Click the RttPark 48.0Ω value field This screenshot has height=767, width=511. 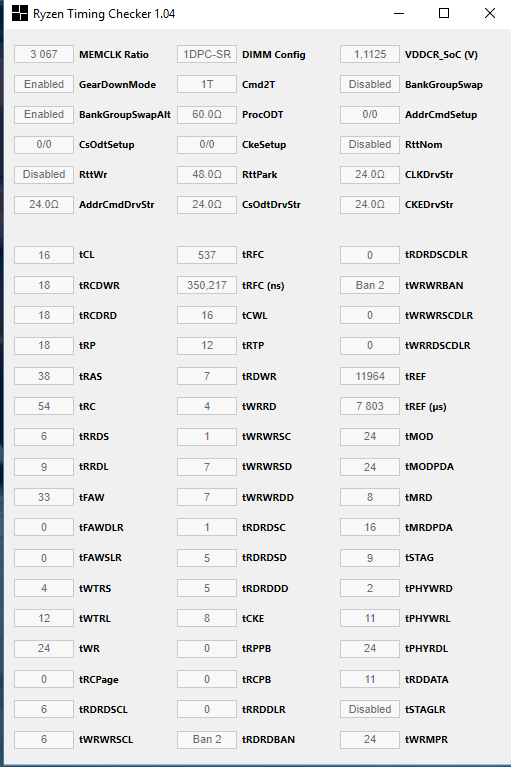(207, 174)
